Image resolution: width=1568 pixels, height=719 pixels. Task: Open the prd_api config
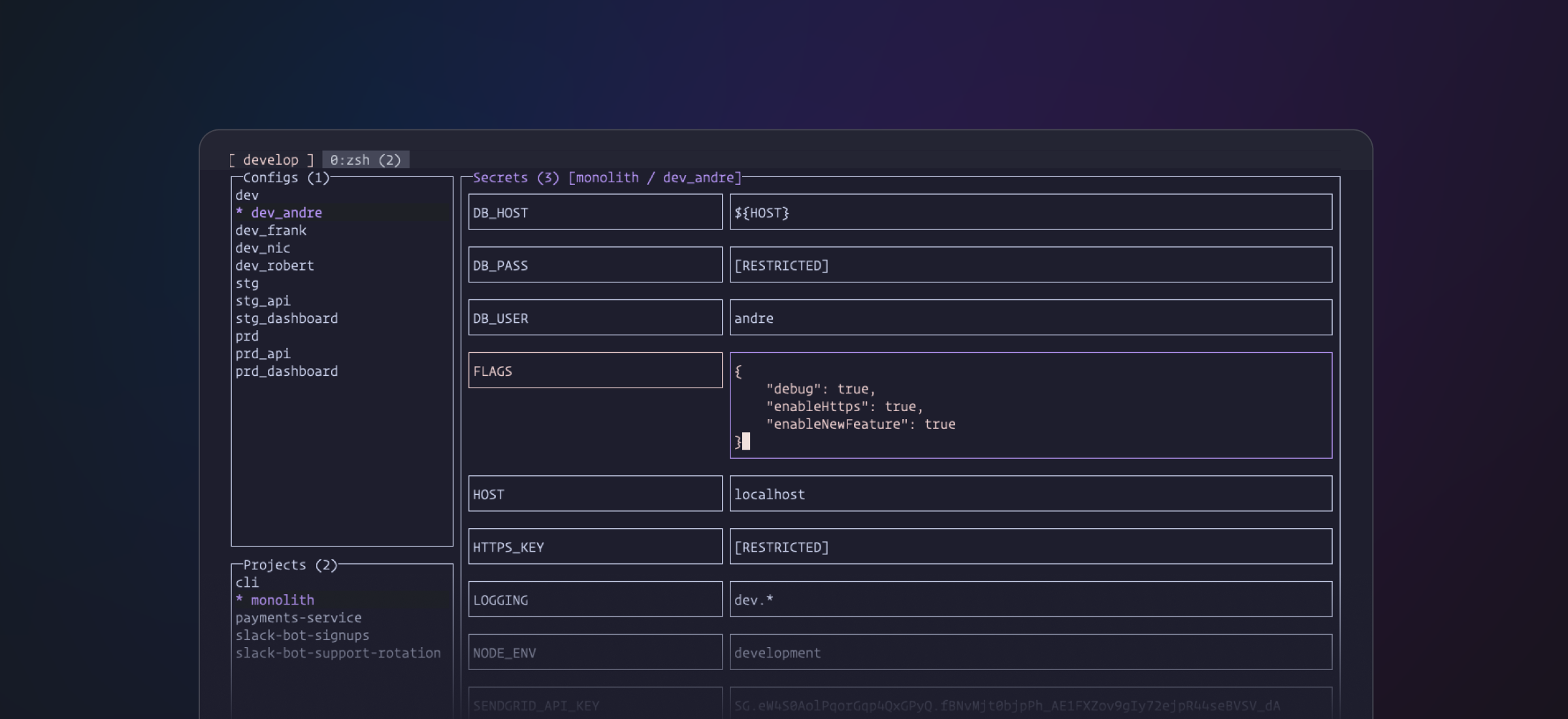[x=263, y=354]
